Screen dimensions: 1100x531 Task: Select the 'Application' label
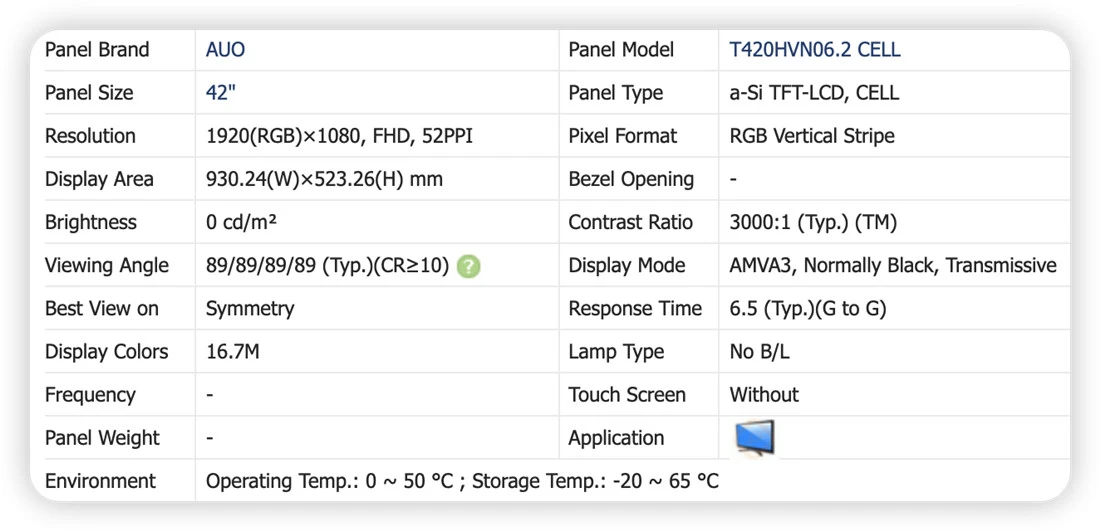click(616, 438)
